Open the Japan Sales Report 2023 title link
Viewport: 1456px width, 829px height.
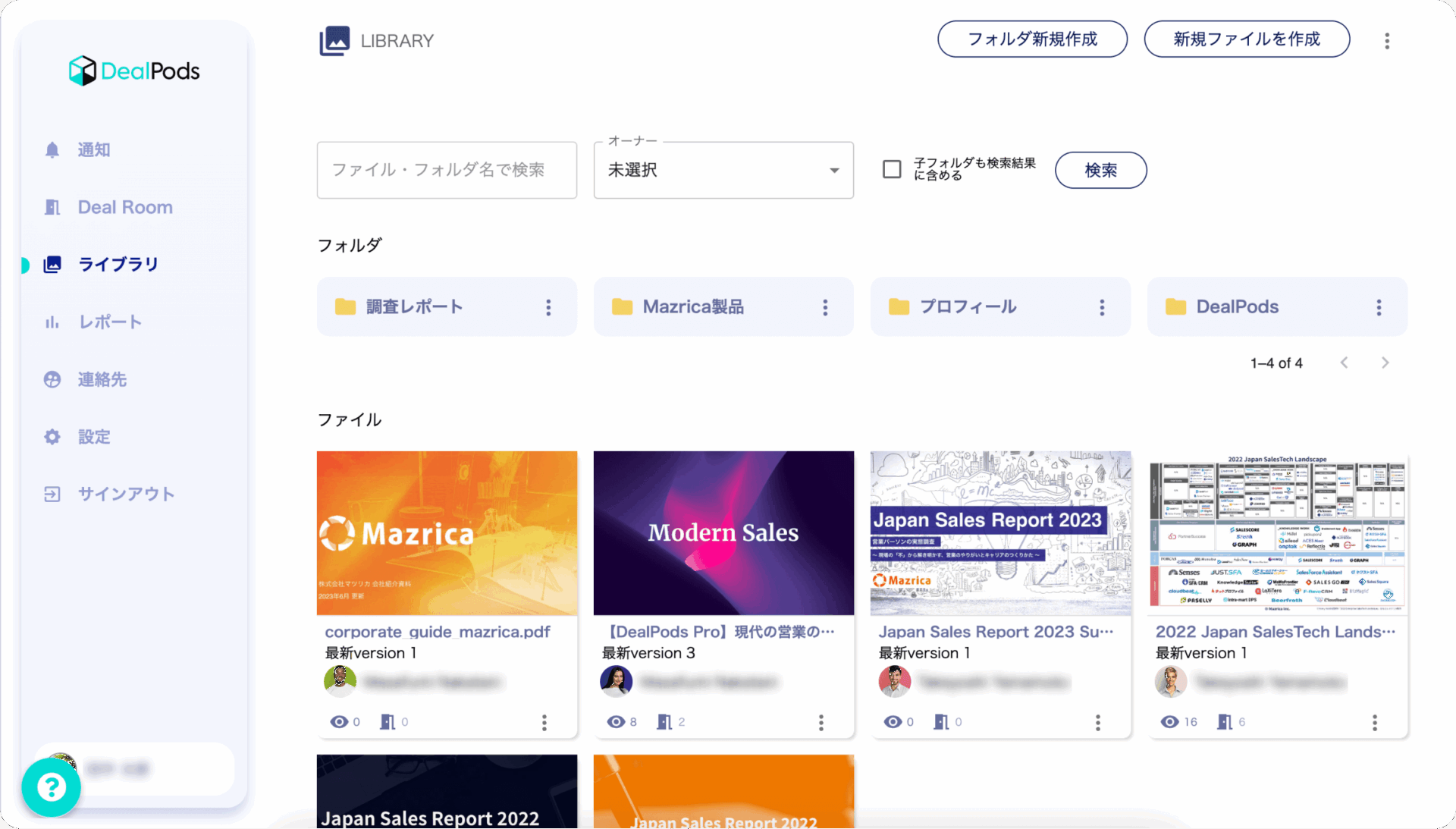pyautogui.click(x=996, y=632)
